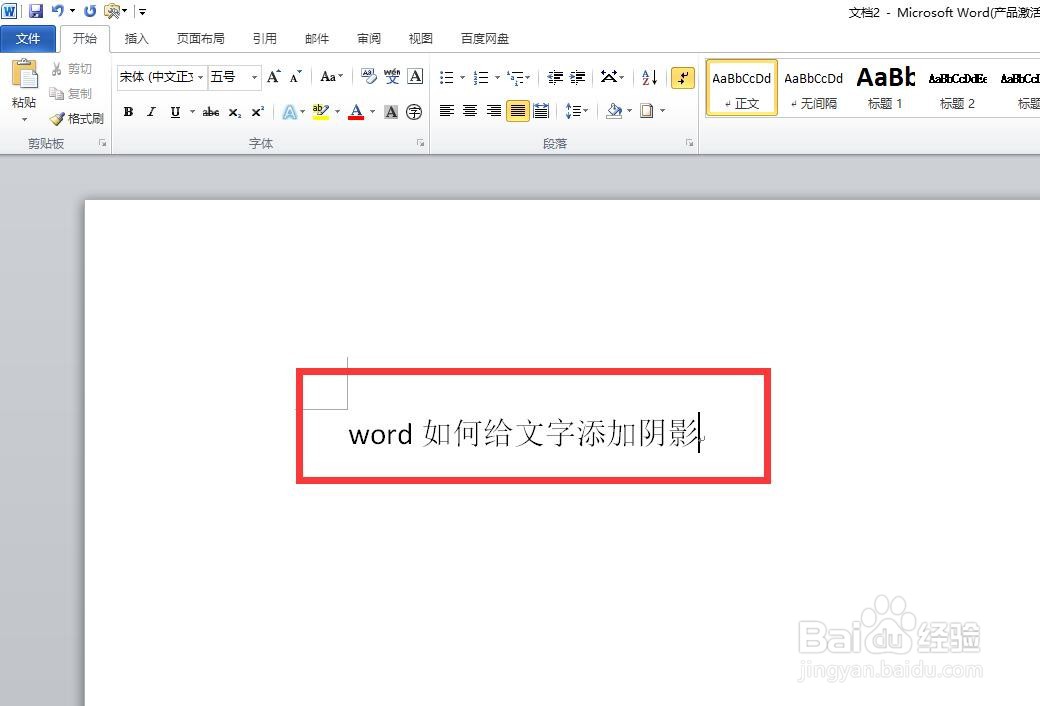Open the Paste (粘贴) clipboard icon
Viewport: 1040px width, 706px height.
(x=24, y=73)
